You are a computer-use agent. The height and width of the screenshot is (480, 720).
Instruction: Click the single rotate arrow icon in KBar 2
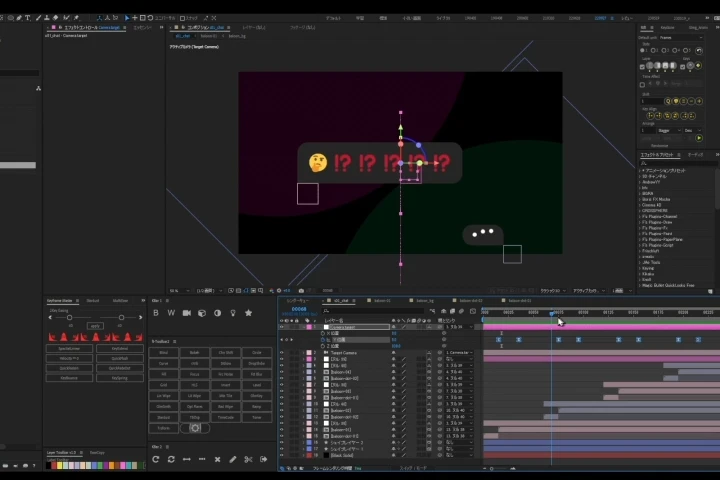pos(156,459)
